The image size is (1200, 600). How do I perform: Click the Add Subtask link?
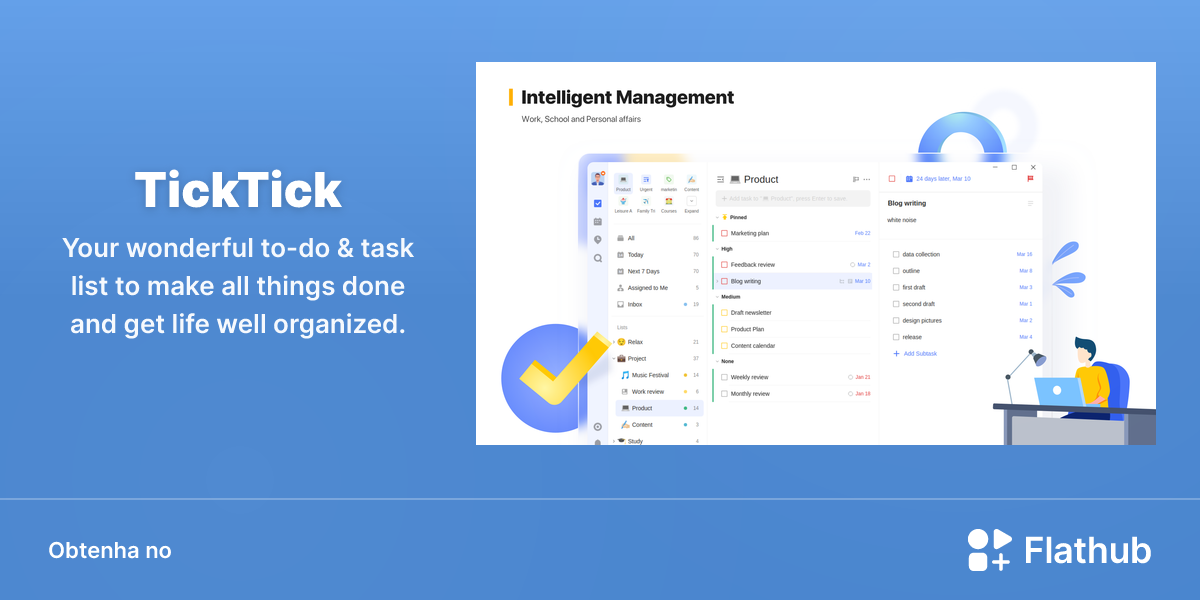[915, 354]
